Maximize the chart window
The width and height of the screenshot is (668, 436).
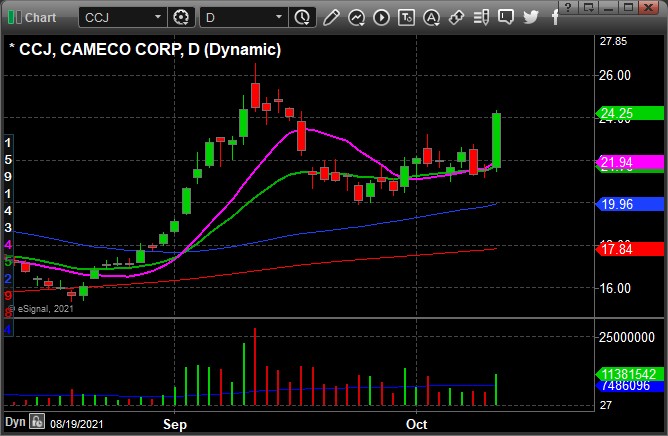click(x=628, y=7)
